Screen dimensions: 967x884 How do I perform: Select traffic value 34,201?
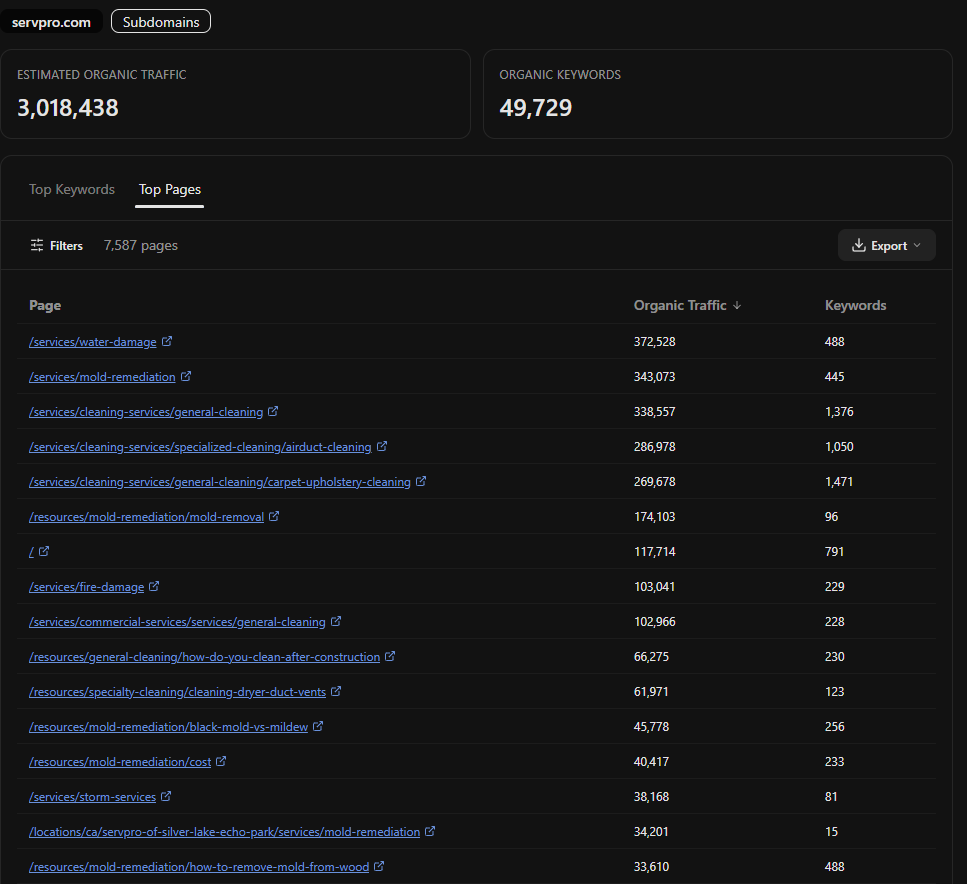coord(651,832)
